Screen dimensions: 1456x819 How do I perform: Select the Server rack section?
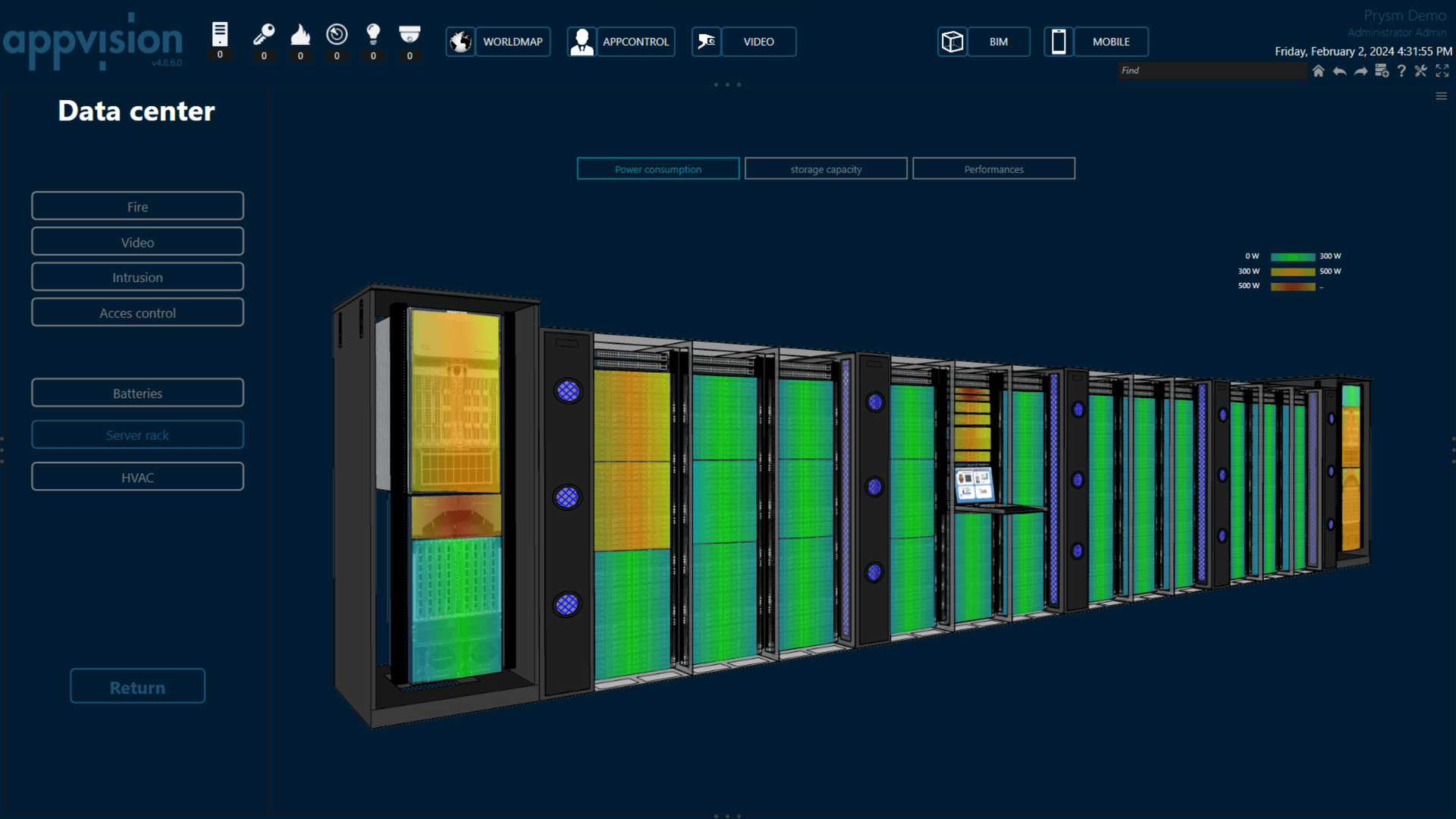coord(137,435)
